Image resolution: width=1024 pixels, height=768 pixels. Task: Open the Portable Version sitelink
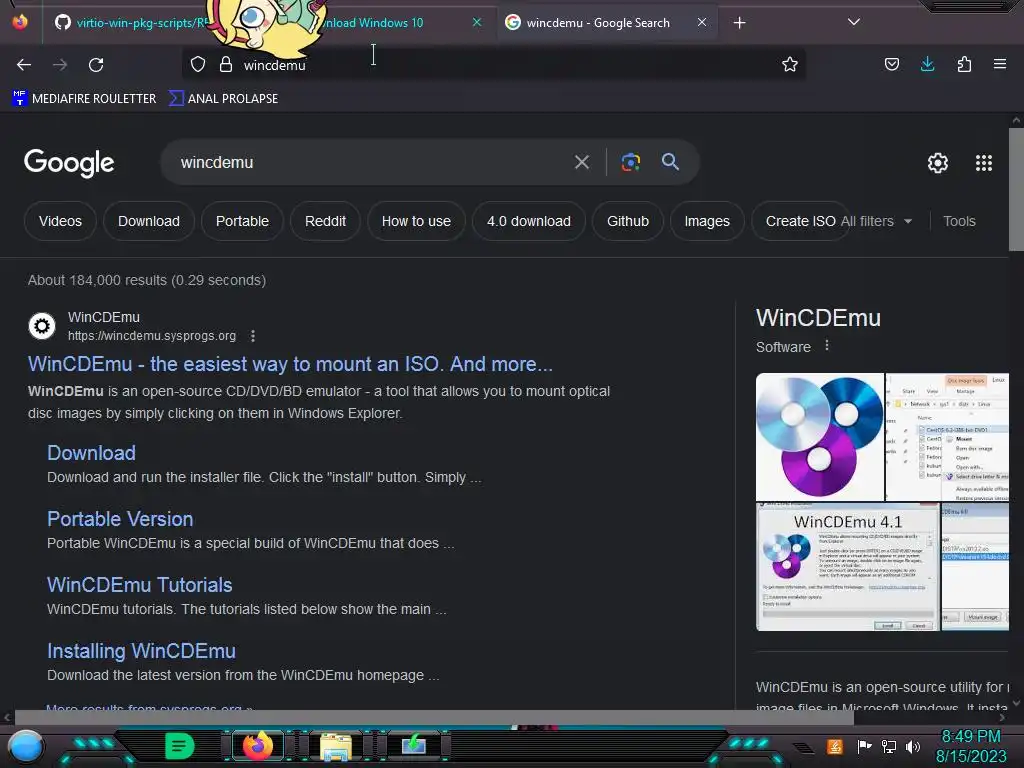point(120,519)
